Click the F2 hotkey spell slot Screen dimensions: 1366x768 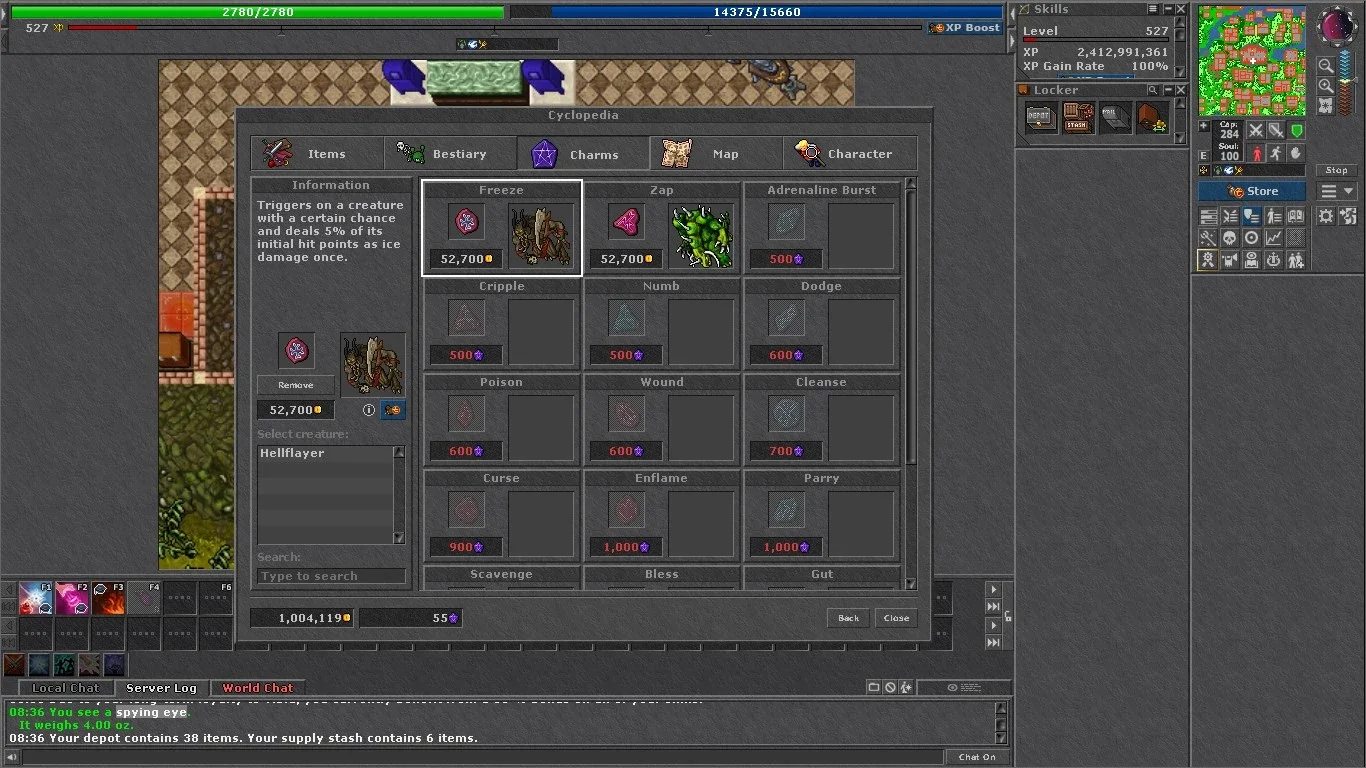[x=73, y=598]
